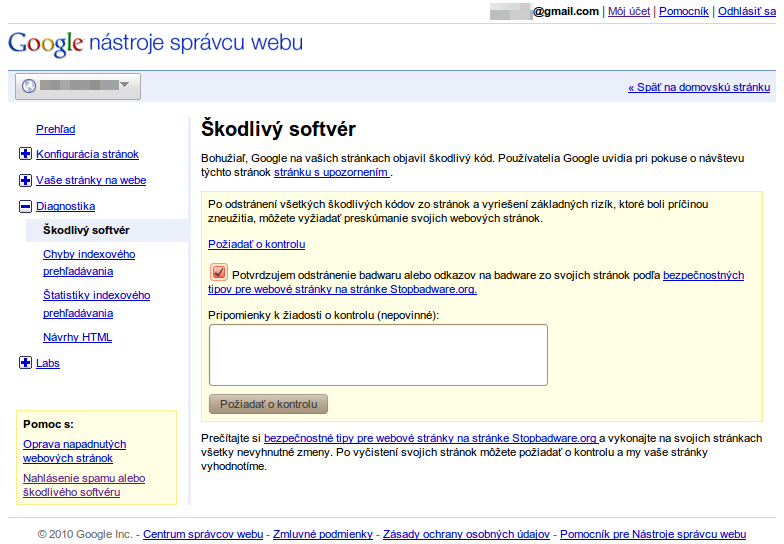Open Konfigurácia stránok link
The width and height of the screenshot is (784, 544).
(87, 154)
